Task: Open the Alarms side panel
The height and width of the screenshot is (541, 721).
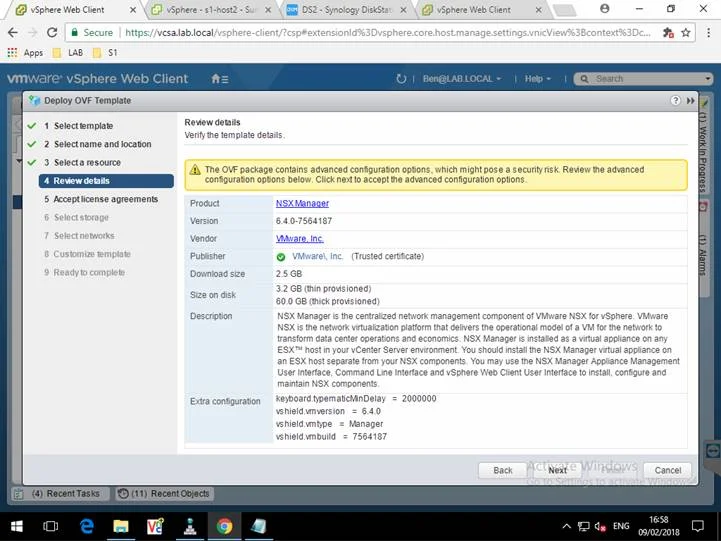Action: (703, 249)
